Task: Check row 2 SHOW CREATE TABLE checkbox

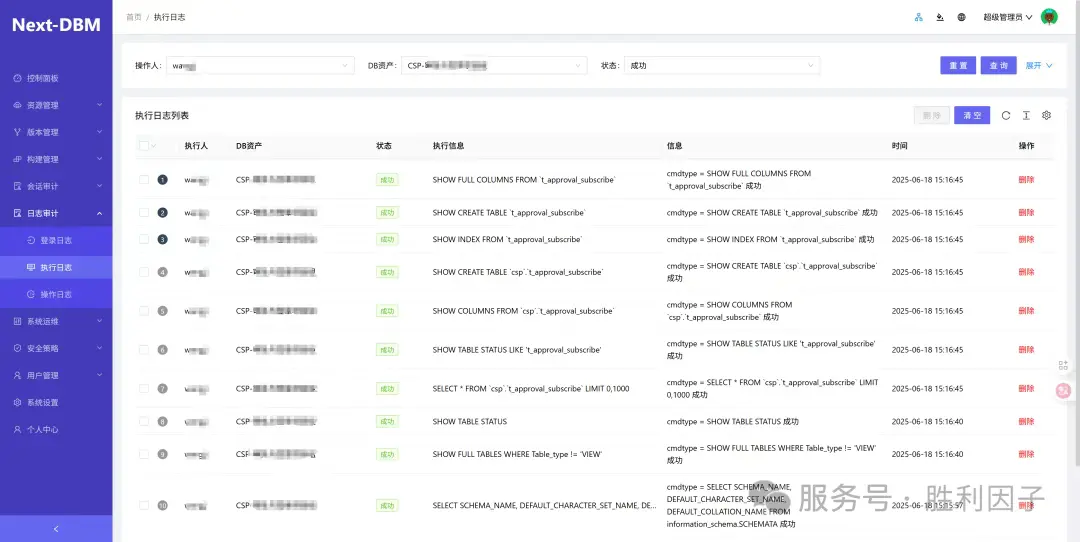Action: tap(144, 213)
